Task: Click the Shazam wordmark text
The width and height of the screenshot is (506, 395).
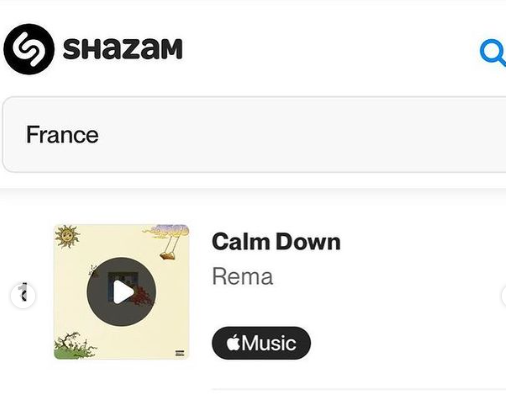Action: coord(123,49)
